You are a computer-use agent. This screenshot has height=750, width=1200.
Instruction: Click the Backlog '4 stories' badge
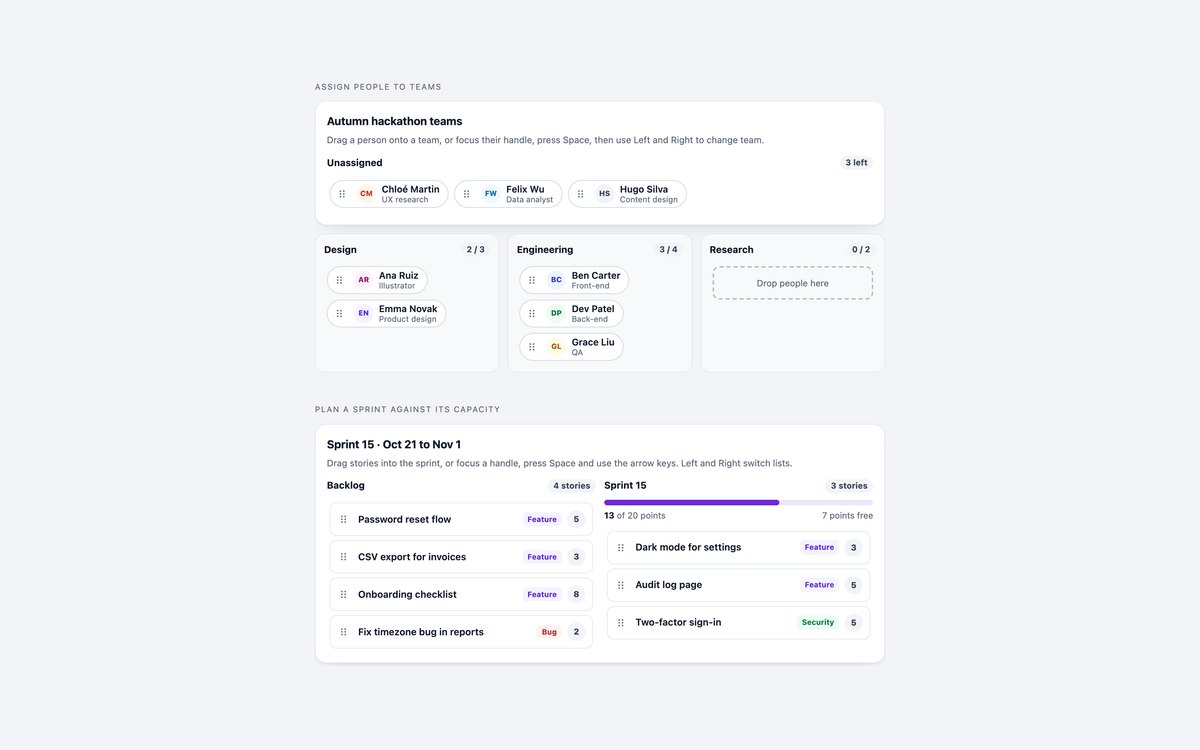(x=571, y=486)
